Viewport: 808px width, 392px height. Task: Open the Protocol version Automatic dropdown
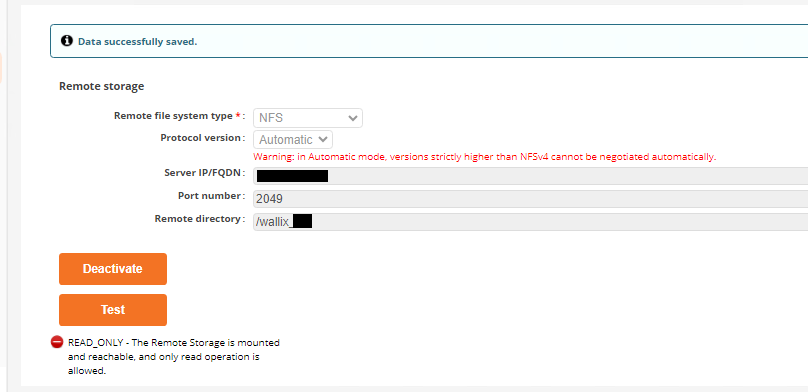pos(293,140)
